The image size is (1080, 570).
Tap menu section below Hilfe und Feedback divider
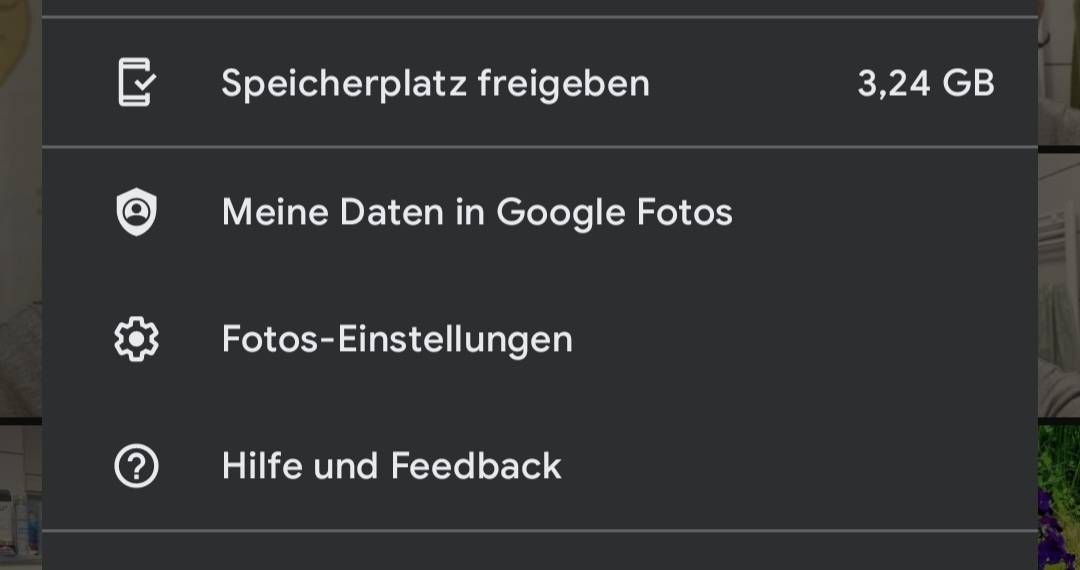coord(540,552)
